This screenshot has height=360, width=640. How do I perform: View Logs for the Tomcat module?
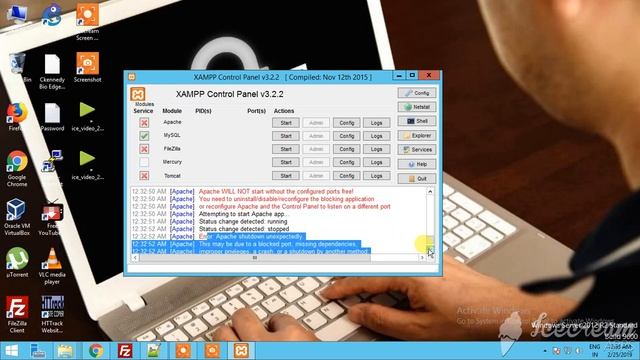point(376,176)
